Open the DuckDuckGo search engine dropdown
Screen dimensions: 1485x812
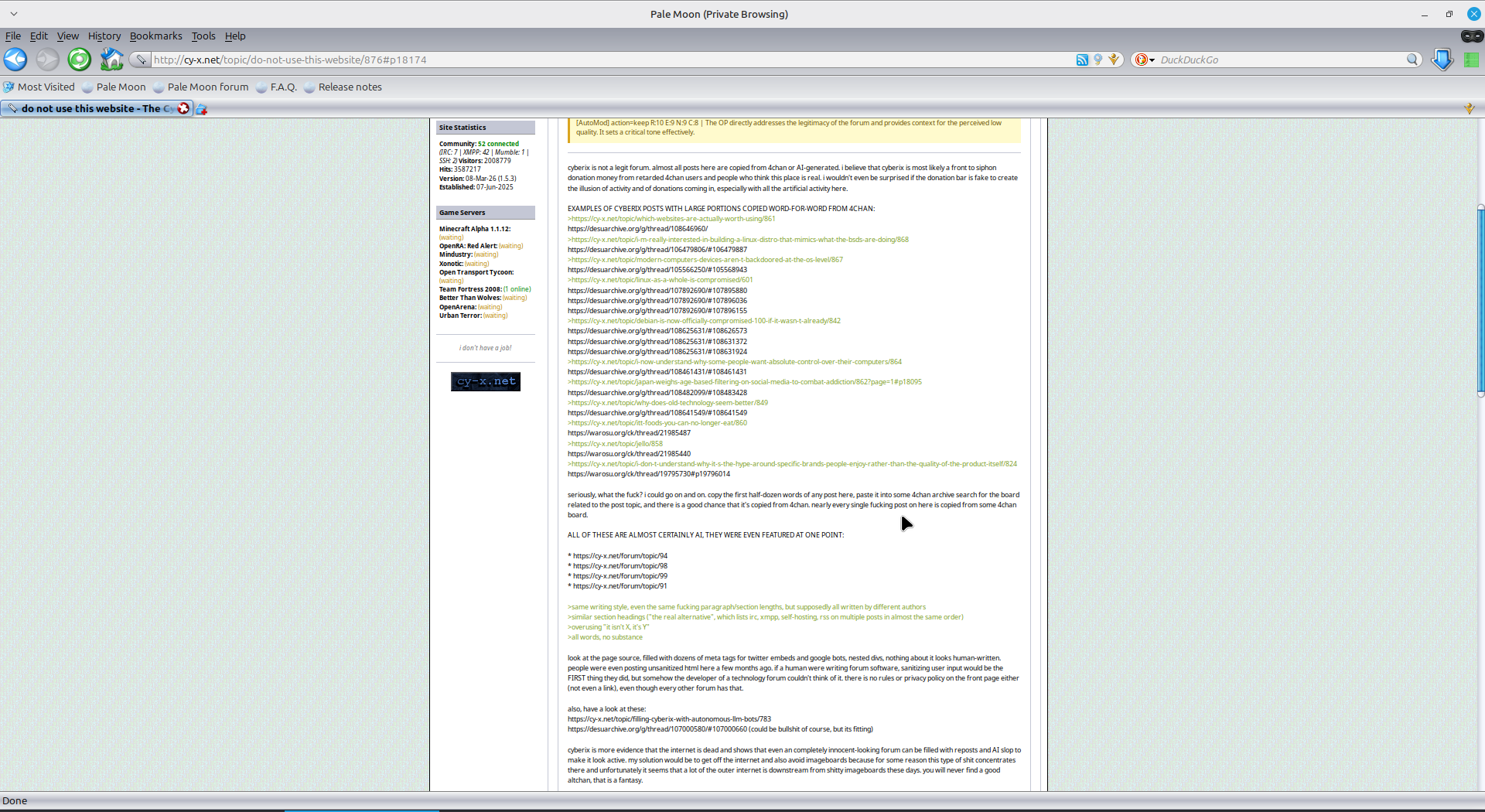pyautogui.click(x=1145, y=60)
